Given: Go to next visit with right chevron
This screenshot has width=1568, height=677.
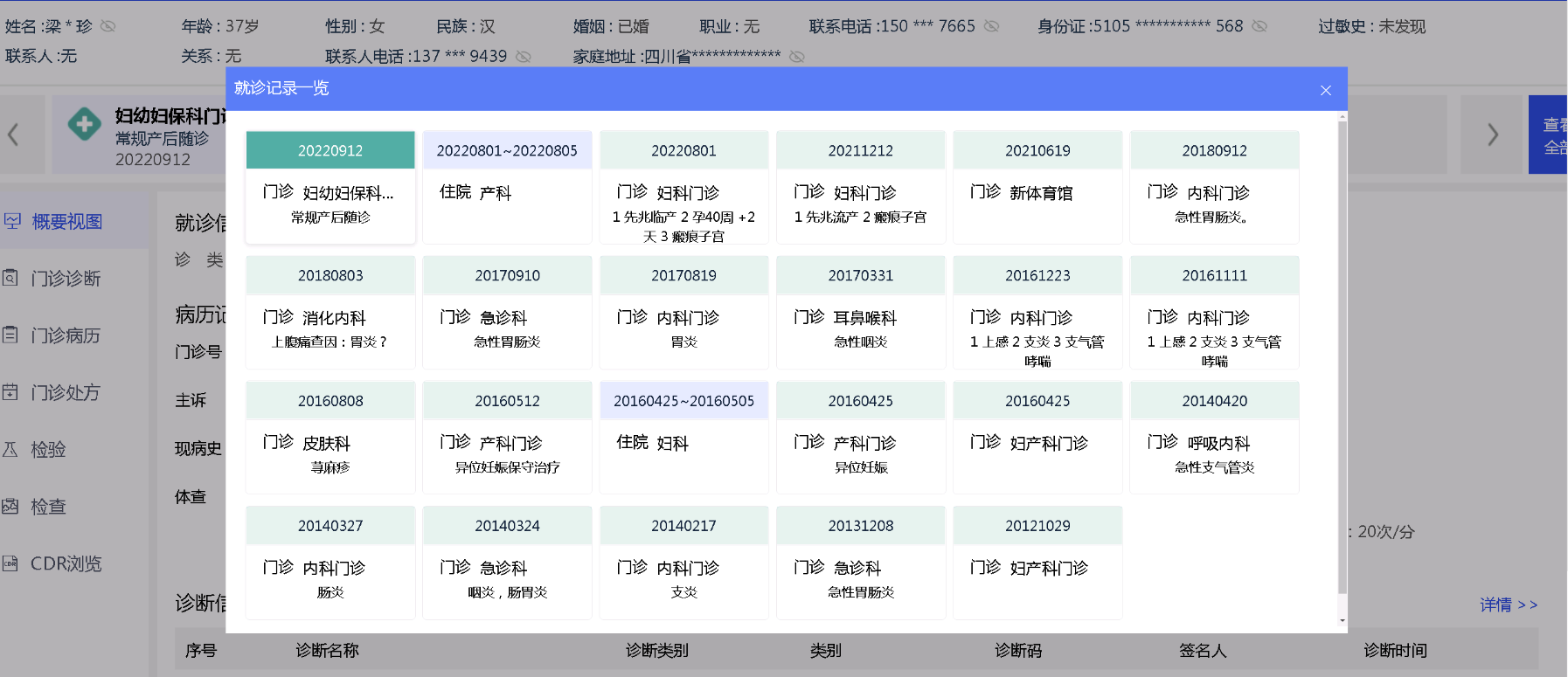Looking at the screenshot, I should (x=1493, y=135).
